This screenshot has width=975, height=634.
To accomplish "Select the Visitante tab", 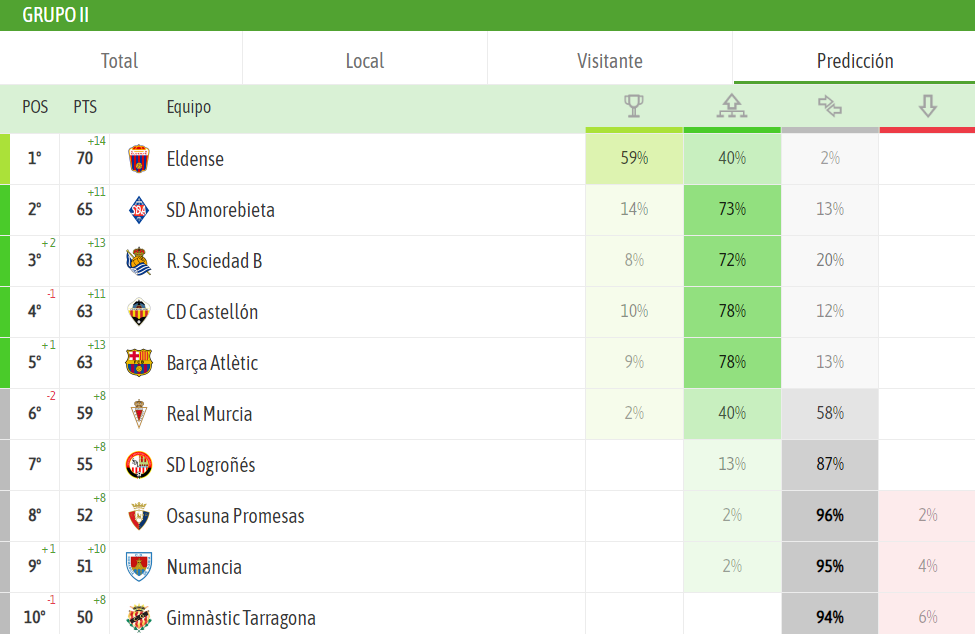I will point(610,61).
